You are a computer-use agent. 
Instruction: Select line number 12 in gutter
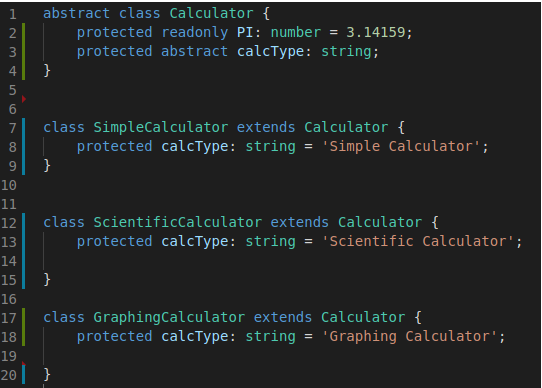point(9,223)
